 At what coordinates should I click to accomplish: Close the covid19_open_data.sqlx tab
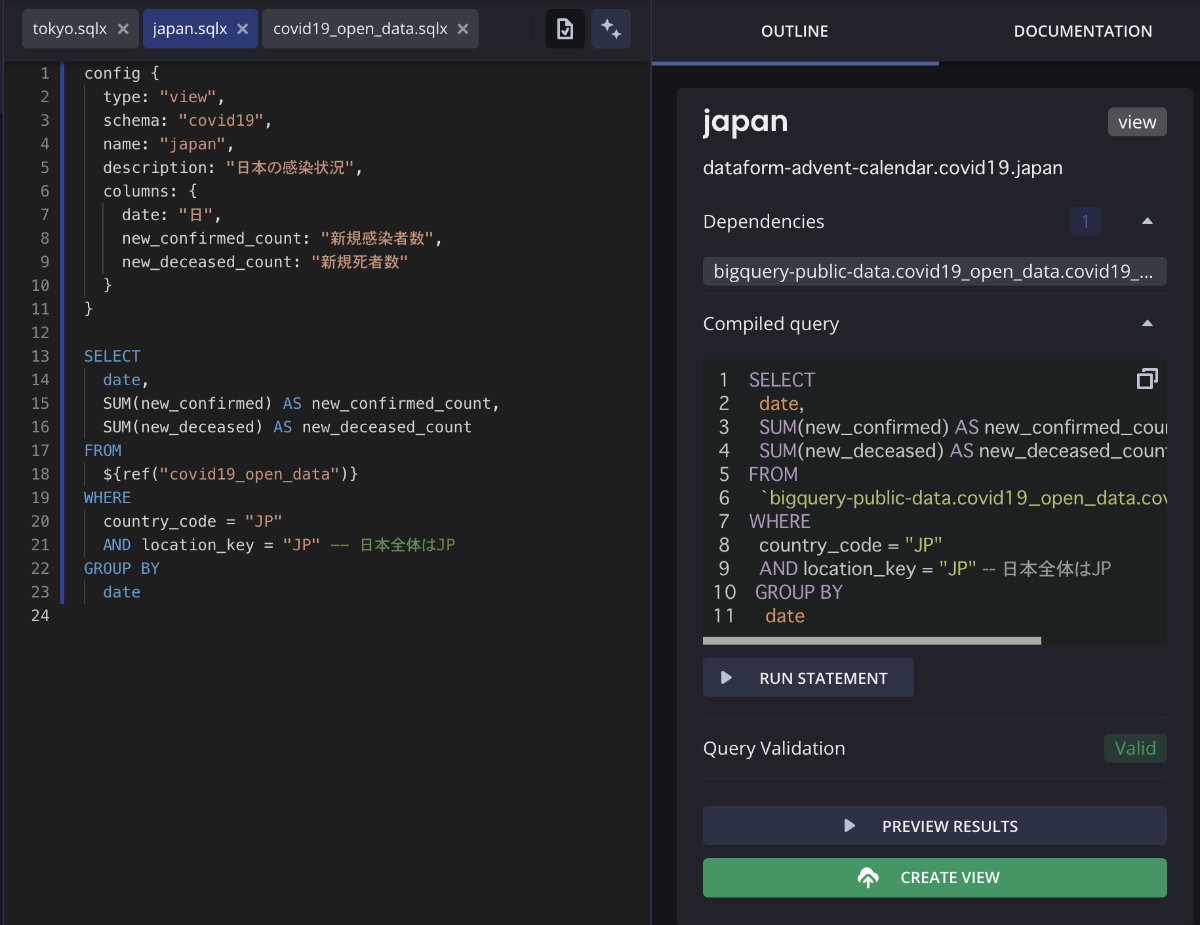point(463,29)
